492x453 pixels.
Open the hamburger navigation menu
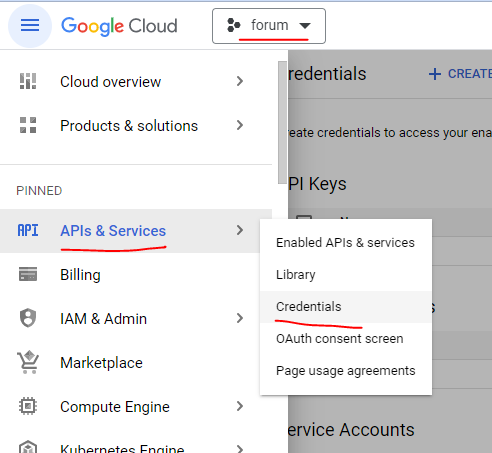[30, 26]
